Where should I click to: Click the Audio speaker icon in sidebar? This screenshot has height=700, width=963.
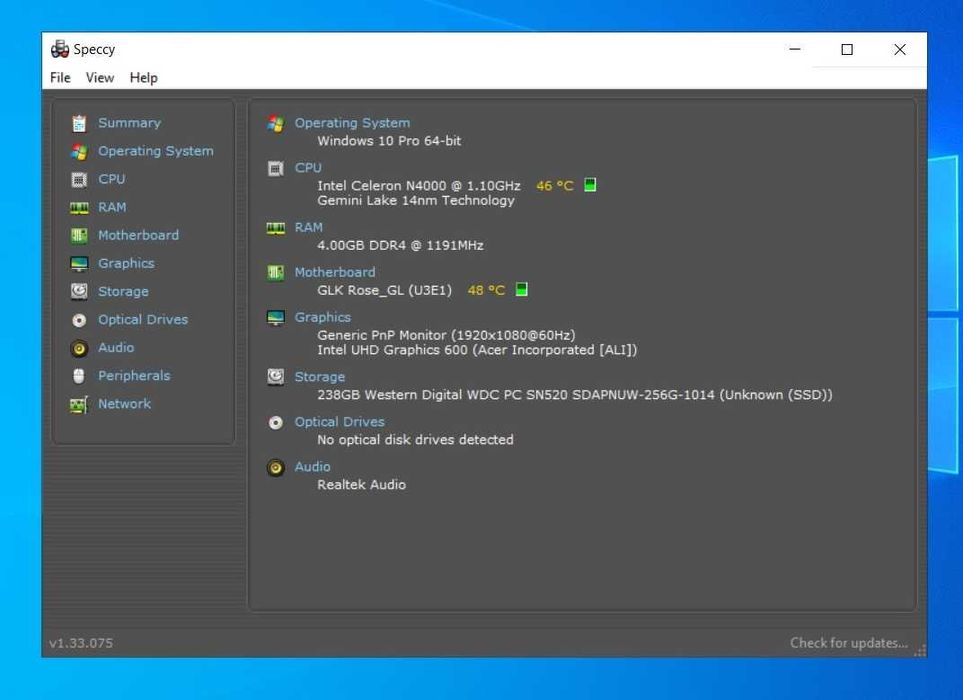(79, 348)
